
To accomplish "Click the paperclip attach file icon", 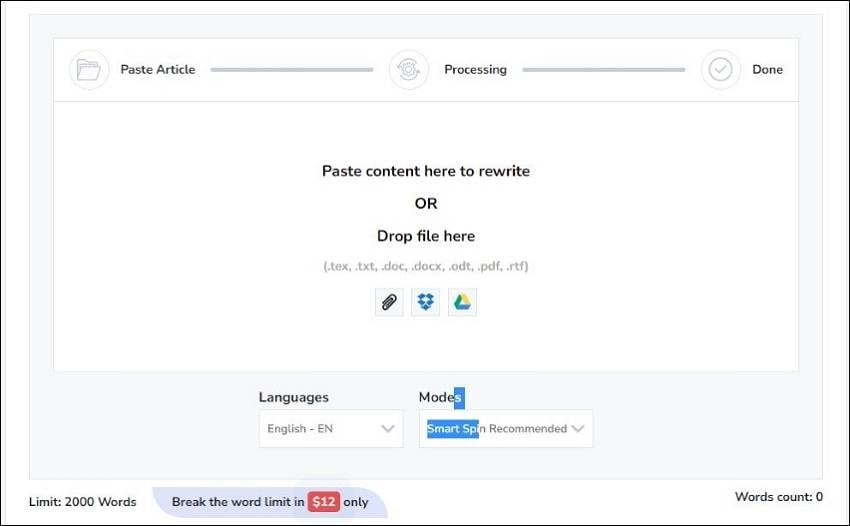I will coord(389,302).
